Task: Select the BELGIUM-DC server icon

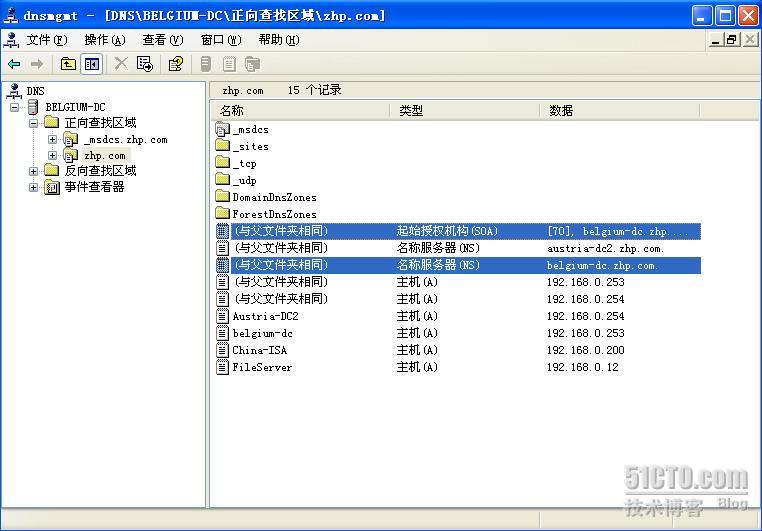Action: pos(33,107)
